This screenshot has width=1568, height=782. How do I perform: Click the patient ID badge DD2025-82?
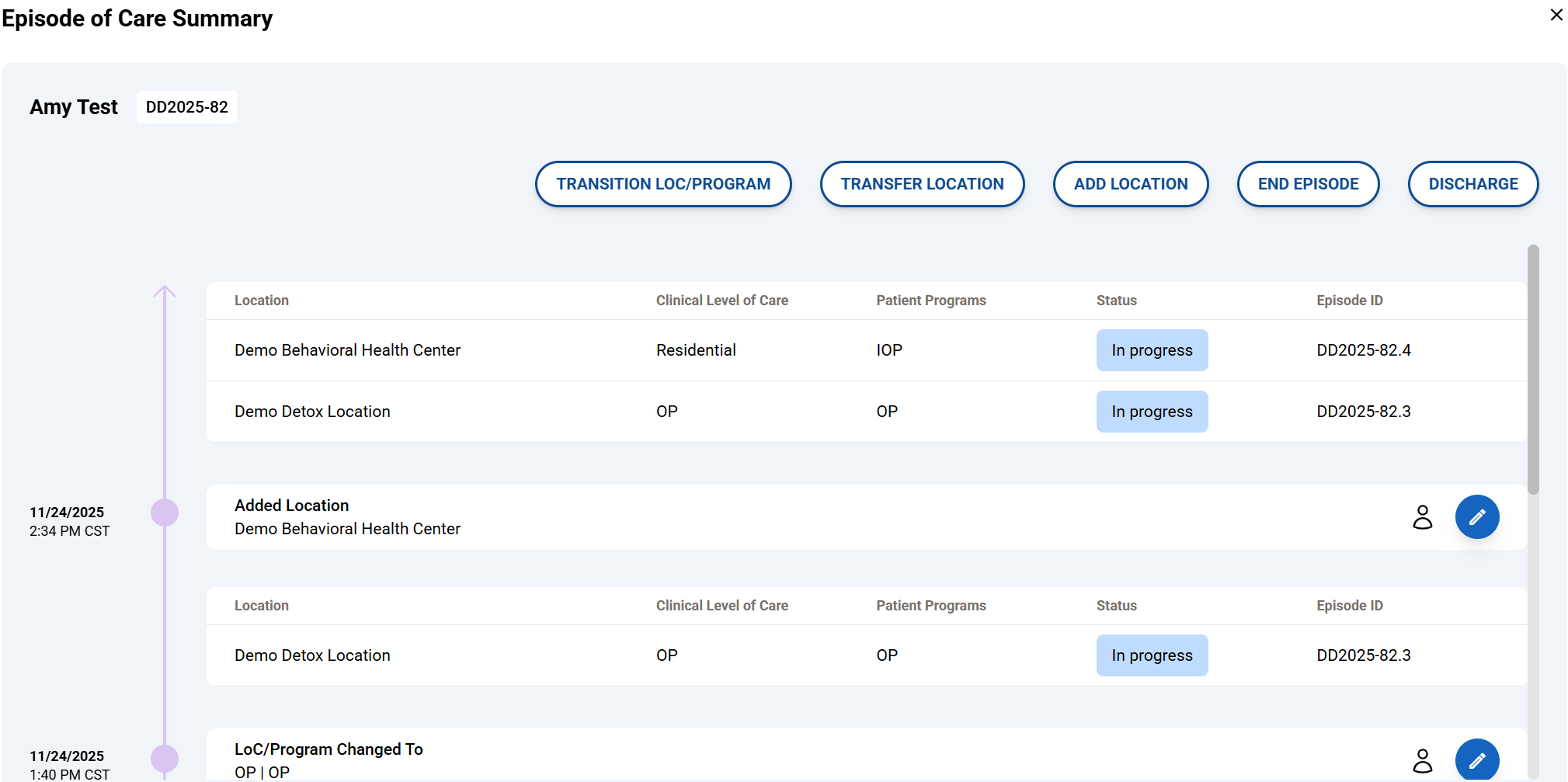click(x=187, y=107)
